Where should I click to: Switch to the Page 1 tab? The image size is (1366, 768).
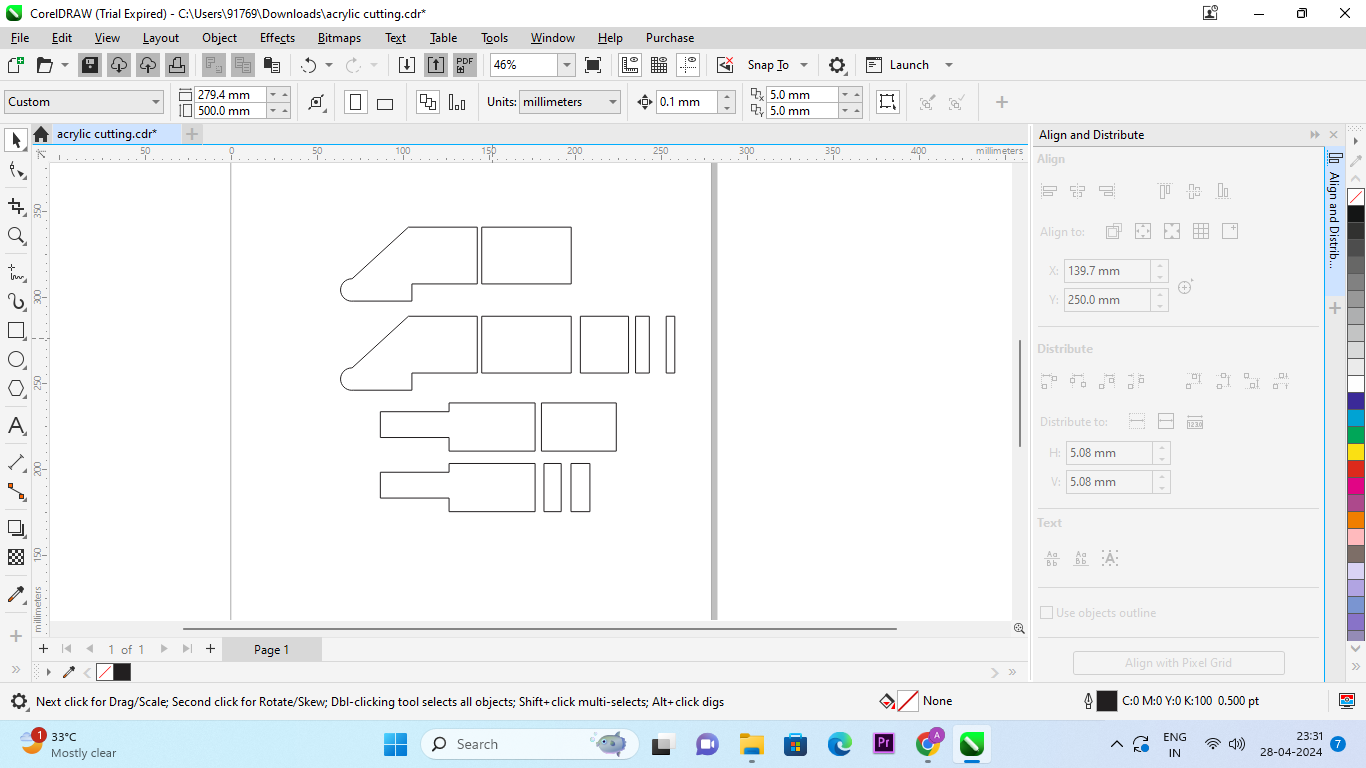click(271, 649)
